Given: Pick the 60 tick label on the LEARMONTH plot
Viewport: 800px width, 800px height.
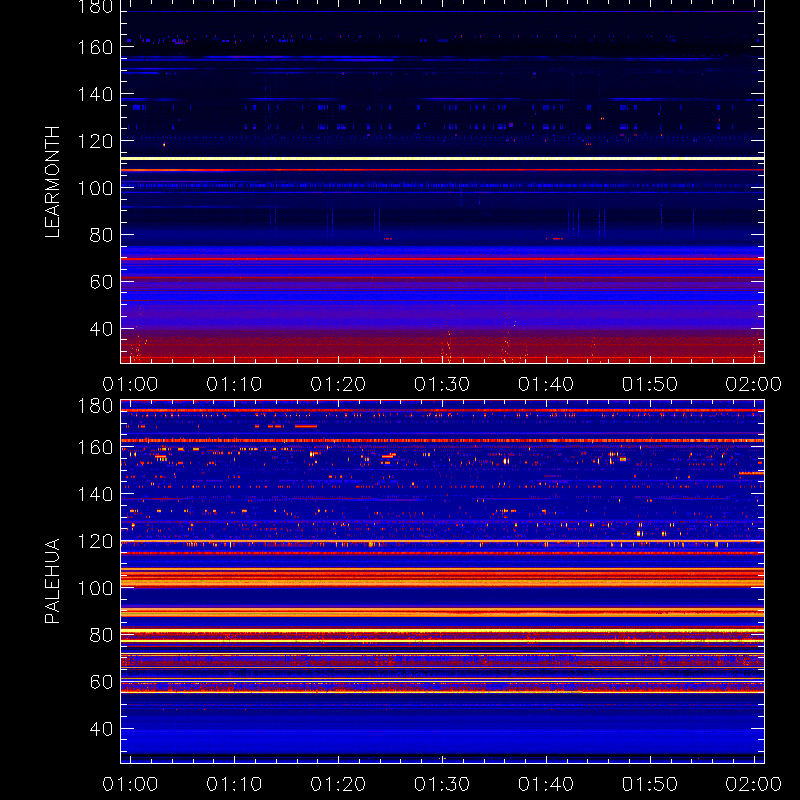Looking at the screenshot, I should (101, 282).
